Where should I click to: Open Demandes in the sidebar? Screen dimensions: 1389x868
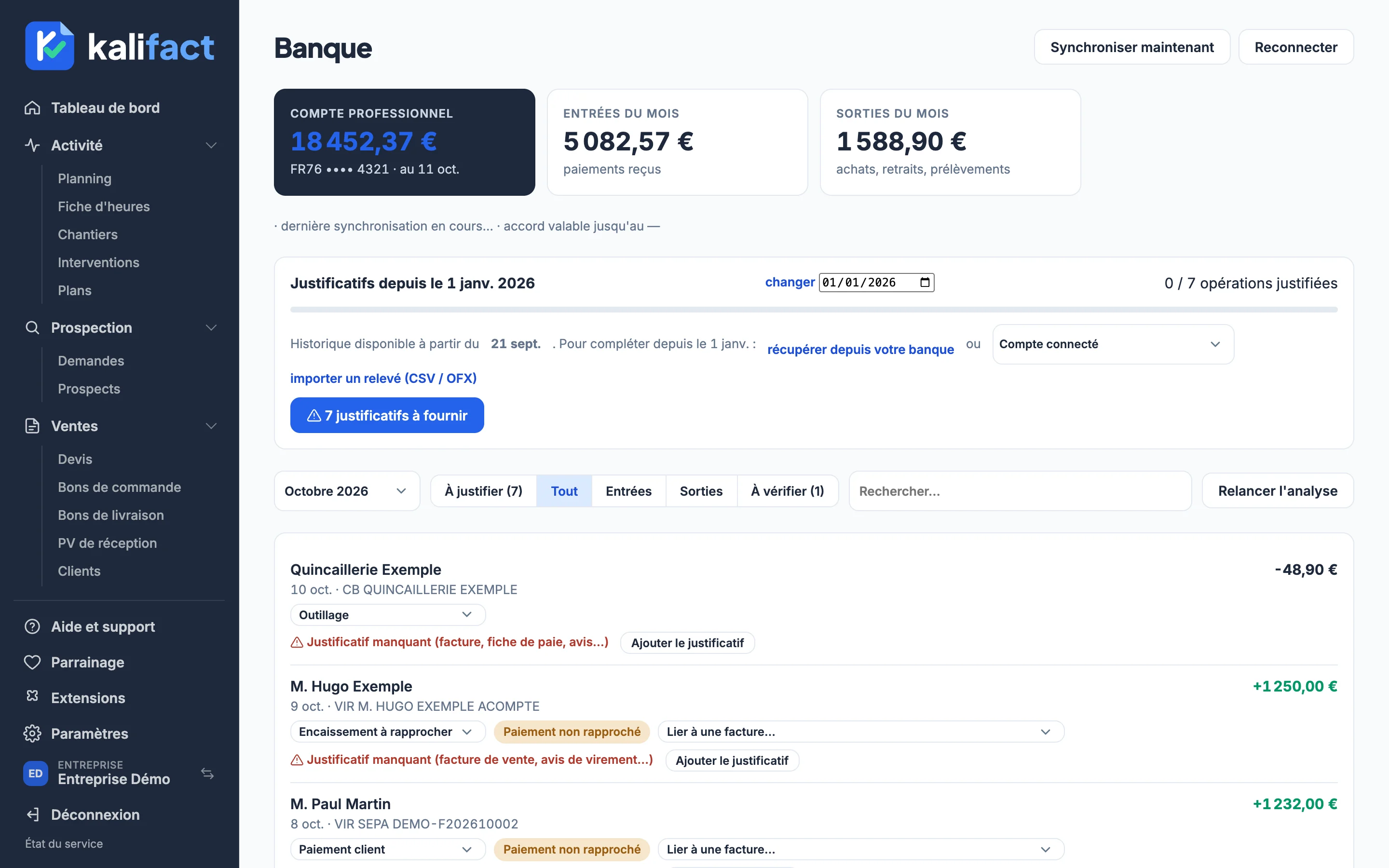pyautogui.click(x=91, y=361)
